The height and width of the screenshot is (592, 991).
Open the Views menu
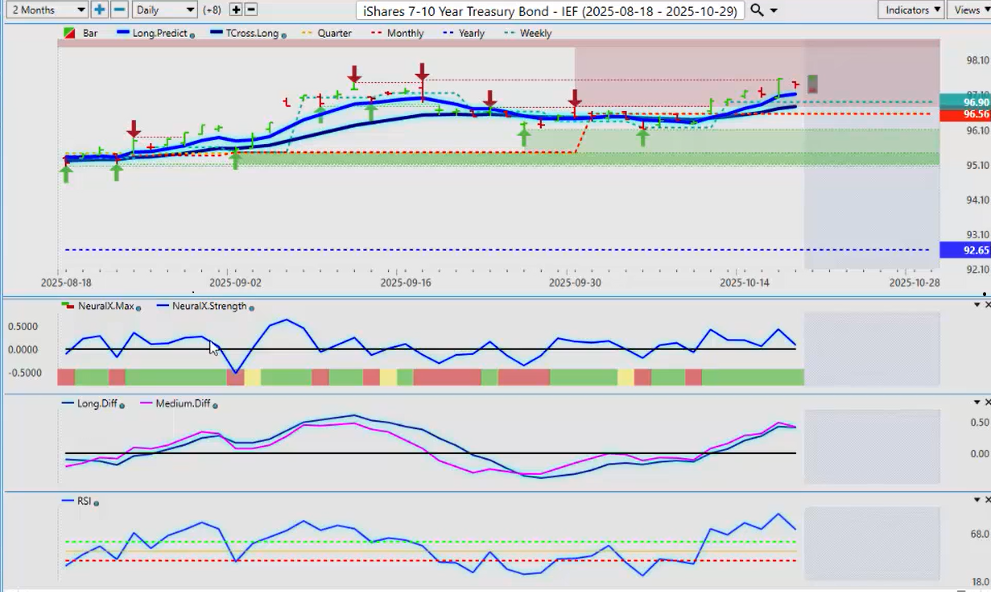coord(968,9)
